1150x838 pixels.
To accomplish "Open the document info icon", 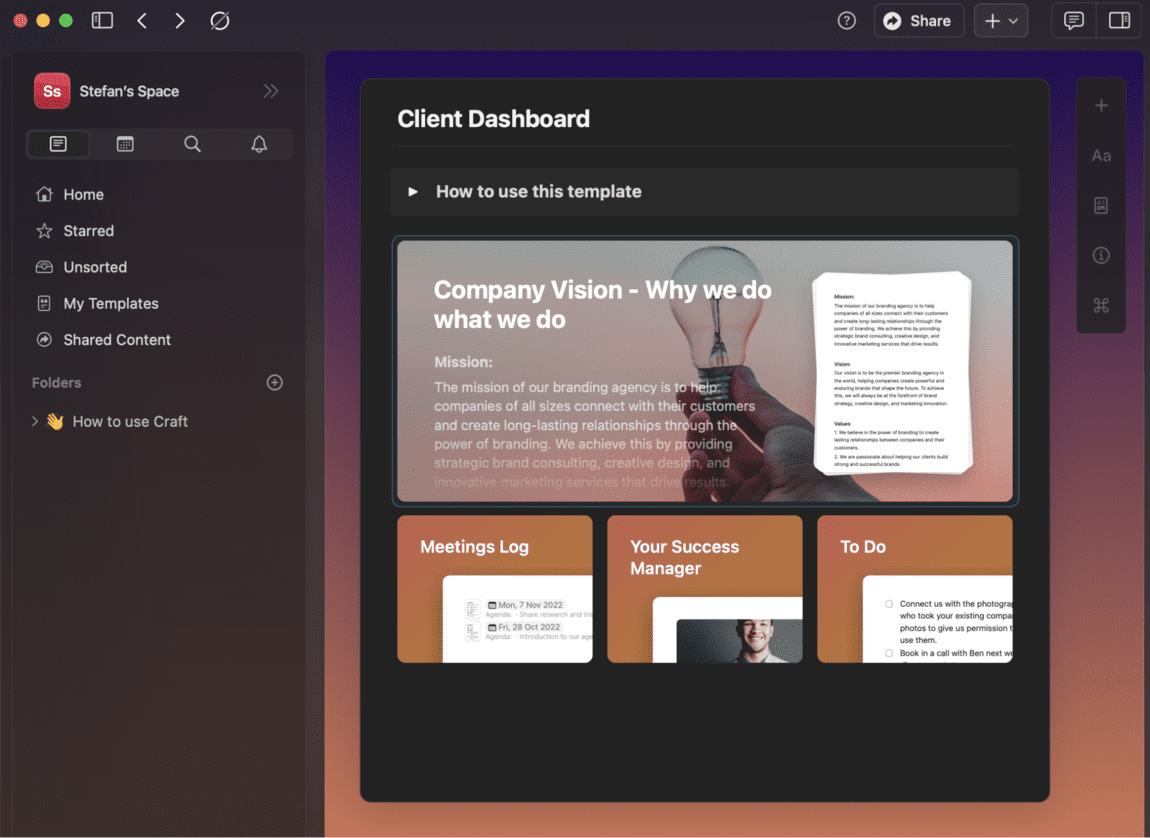I will pos(1101,255).
